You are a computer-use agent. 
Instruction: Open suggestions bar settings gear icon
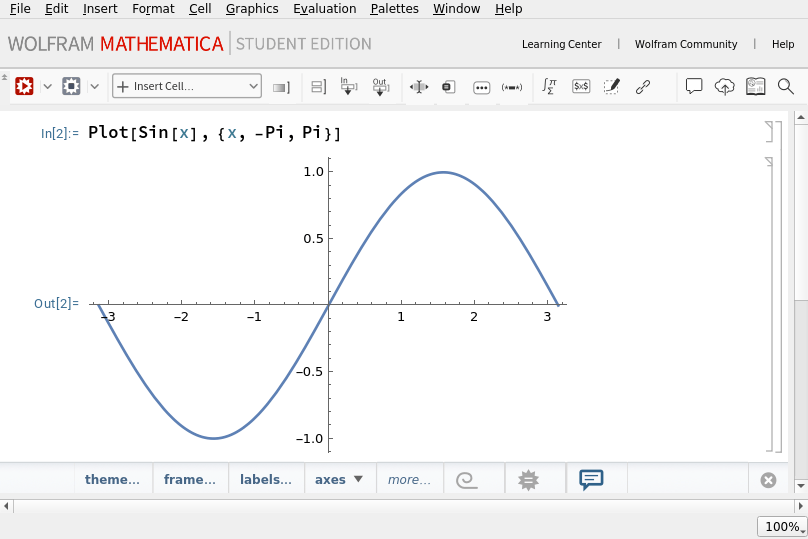click(528, 480)
